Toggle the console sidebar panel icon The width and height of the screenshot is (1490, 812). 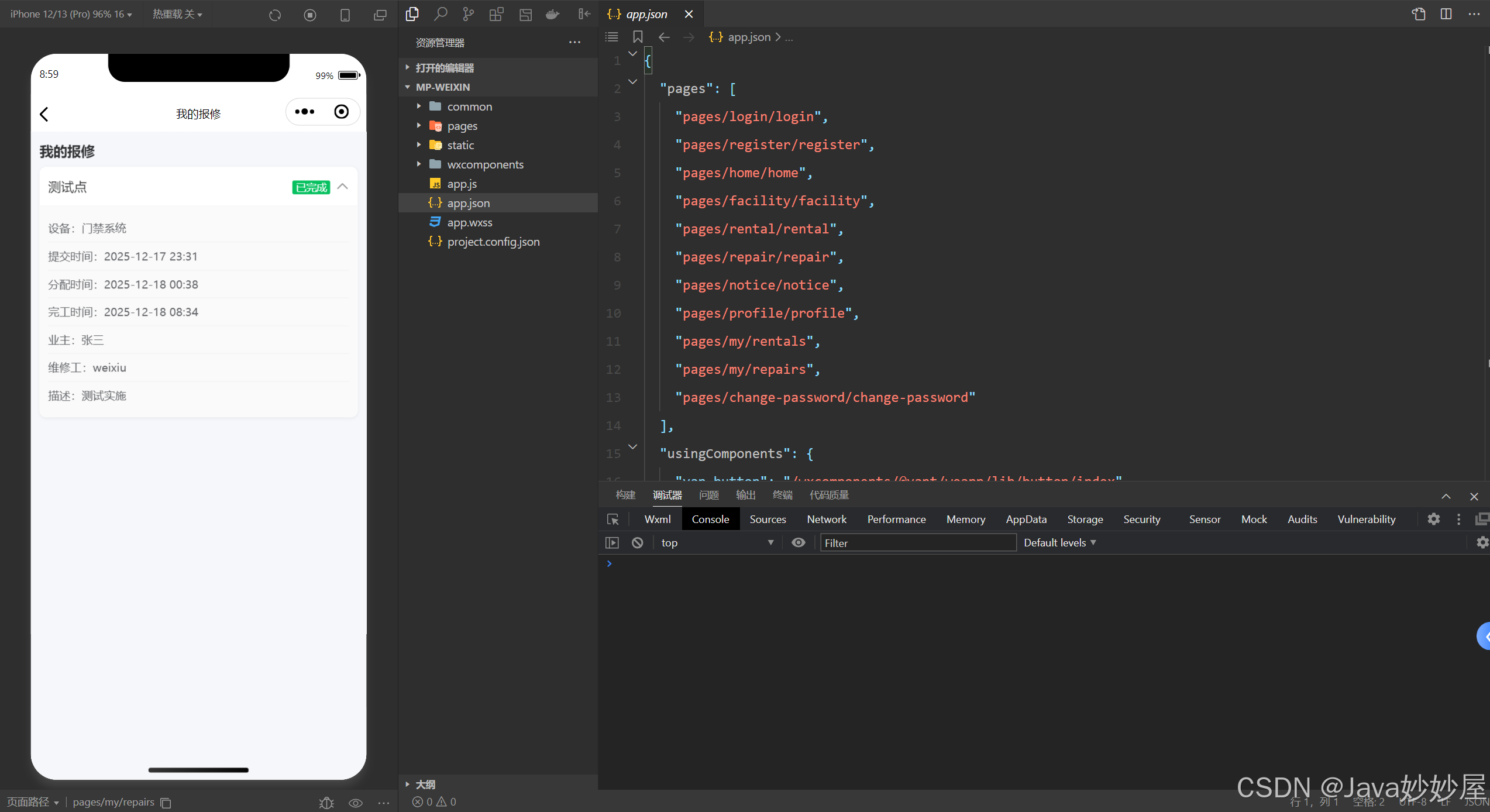[x=612, y=543]
